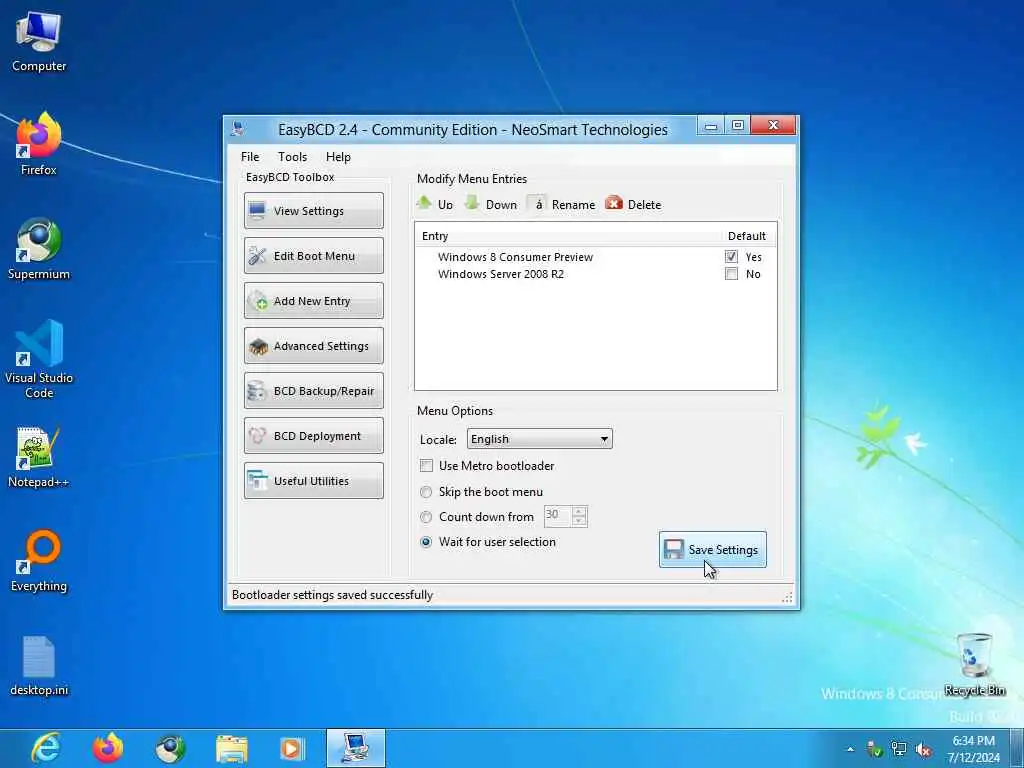Image resolution: width=1024 pixels, height=768 pixels.
Task: Click the countdown up/down spinner arrows
Action: point(579,516)
